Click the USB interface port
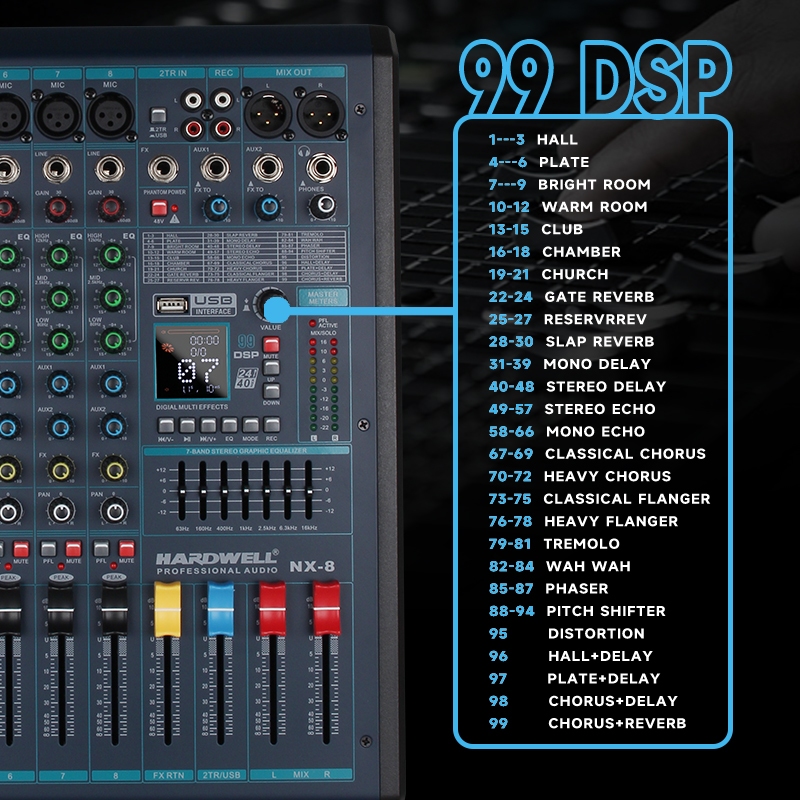Screen dimensions: 800x800 pos(171,305)
